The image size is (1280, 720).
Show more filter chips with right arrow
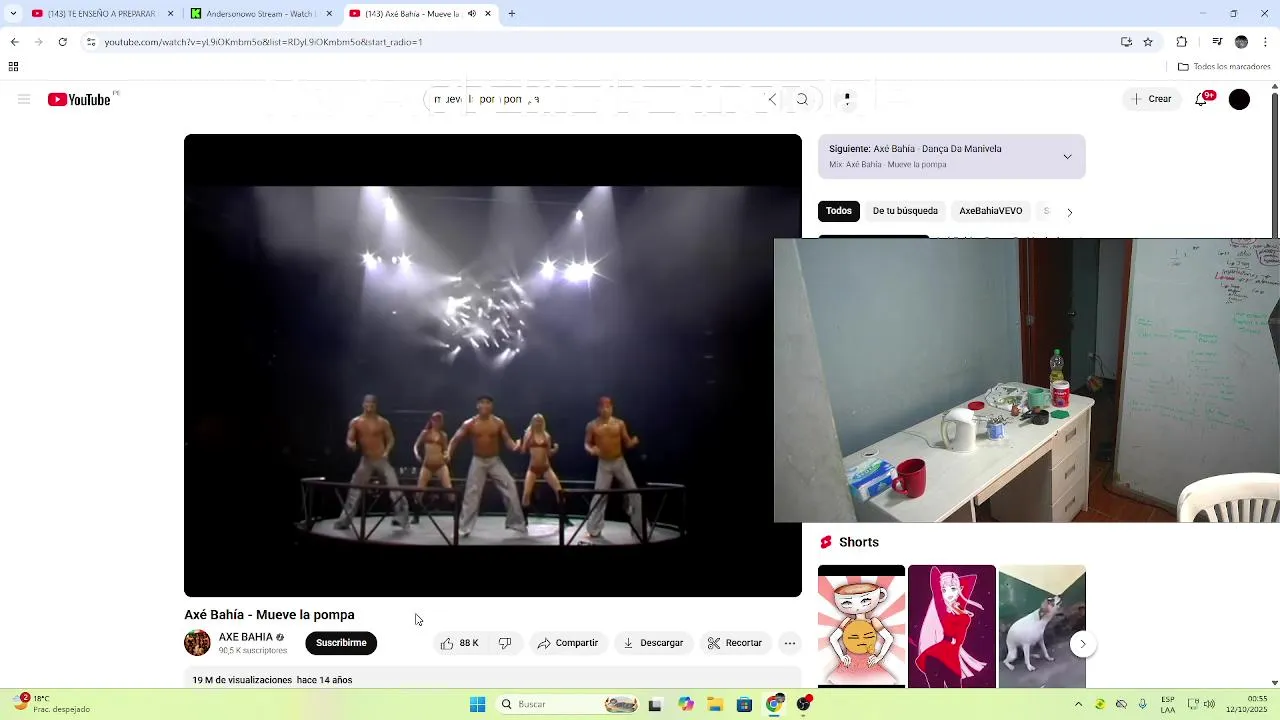click(x=1069, y=212)
